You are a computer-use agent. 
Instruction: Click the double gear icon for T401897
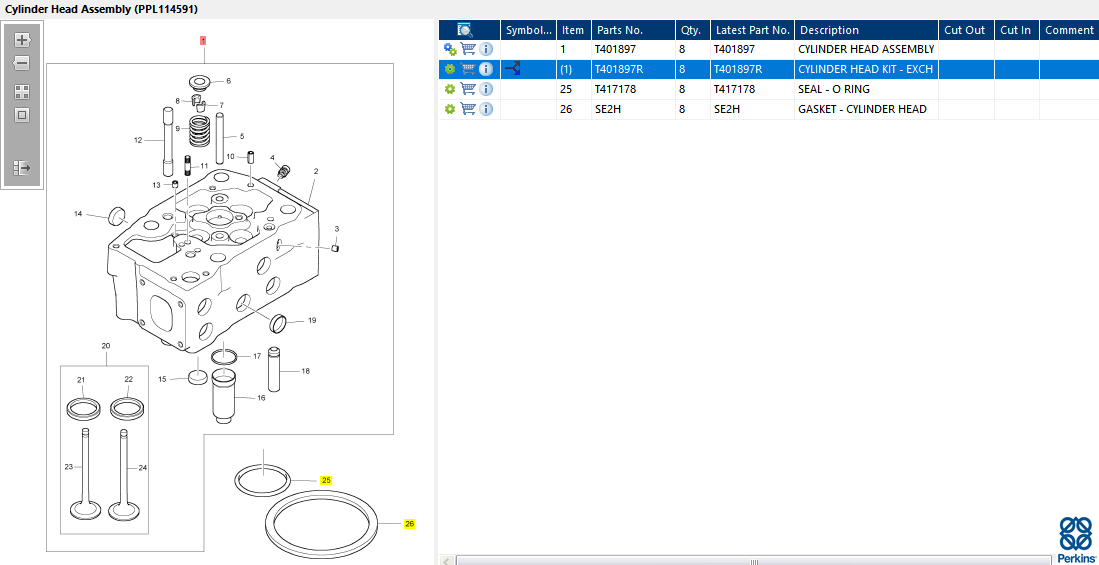450,49
